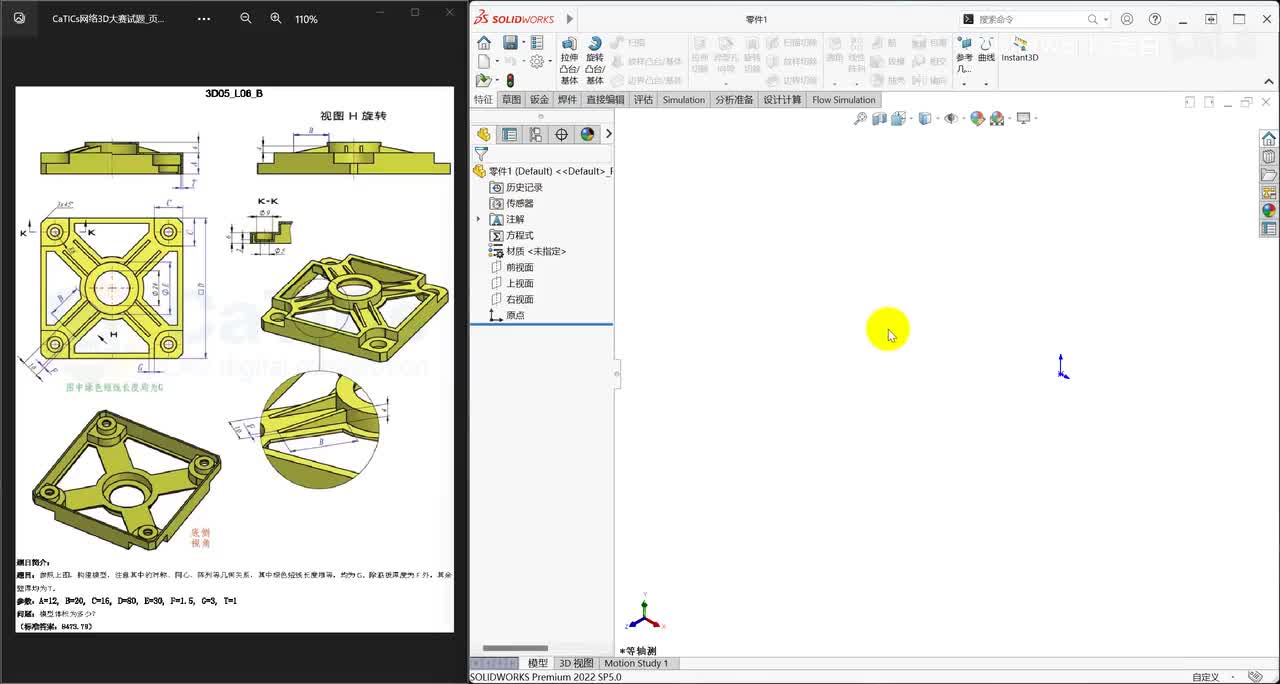Switch to Flow Simulation ribbon tab
Image resolution: width=1280 pixels, height=684 pixels.
(844, 100)
